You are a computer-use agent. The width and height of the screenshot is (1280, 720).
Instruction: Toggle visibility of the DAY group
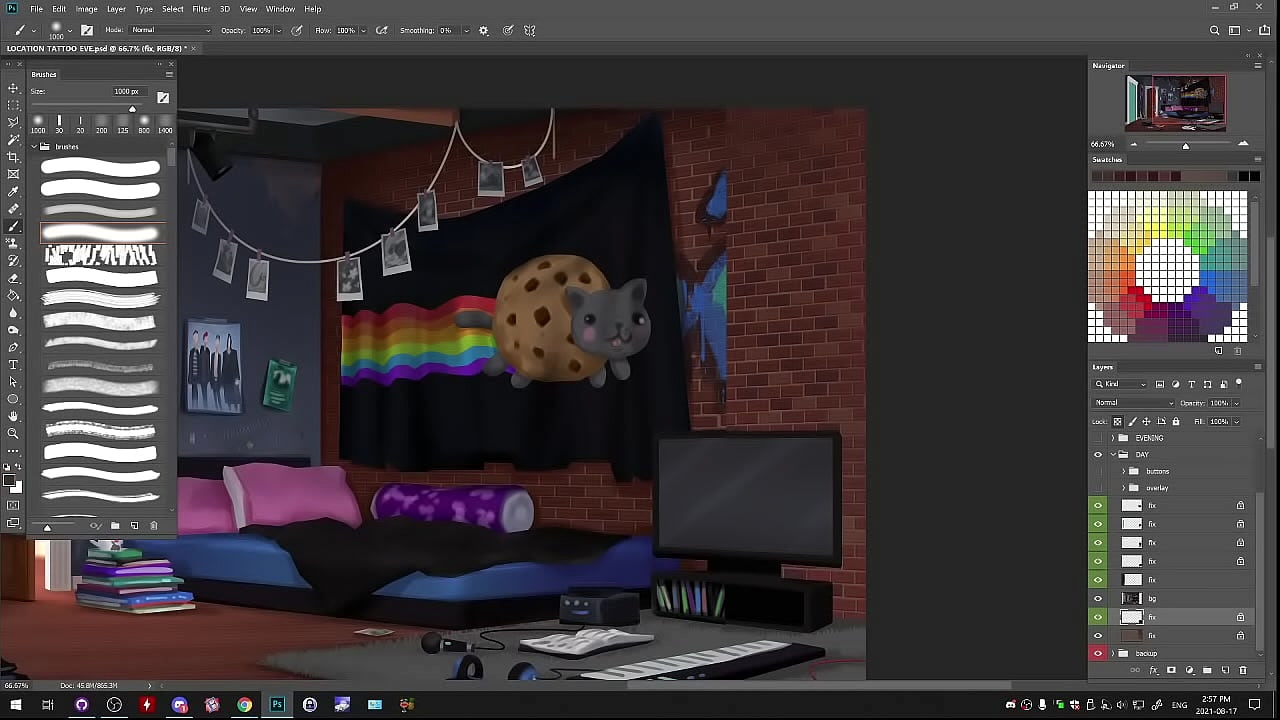tap(1098, 455)
